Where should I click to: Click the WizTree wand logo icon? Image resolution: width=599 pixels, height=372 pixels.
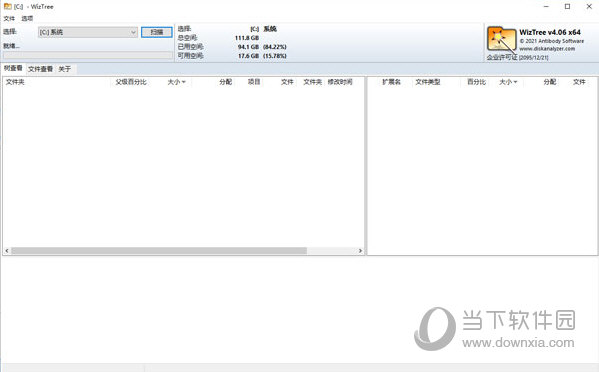502,39
